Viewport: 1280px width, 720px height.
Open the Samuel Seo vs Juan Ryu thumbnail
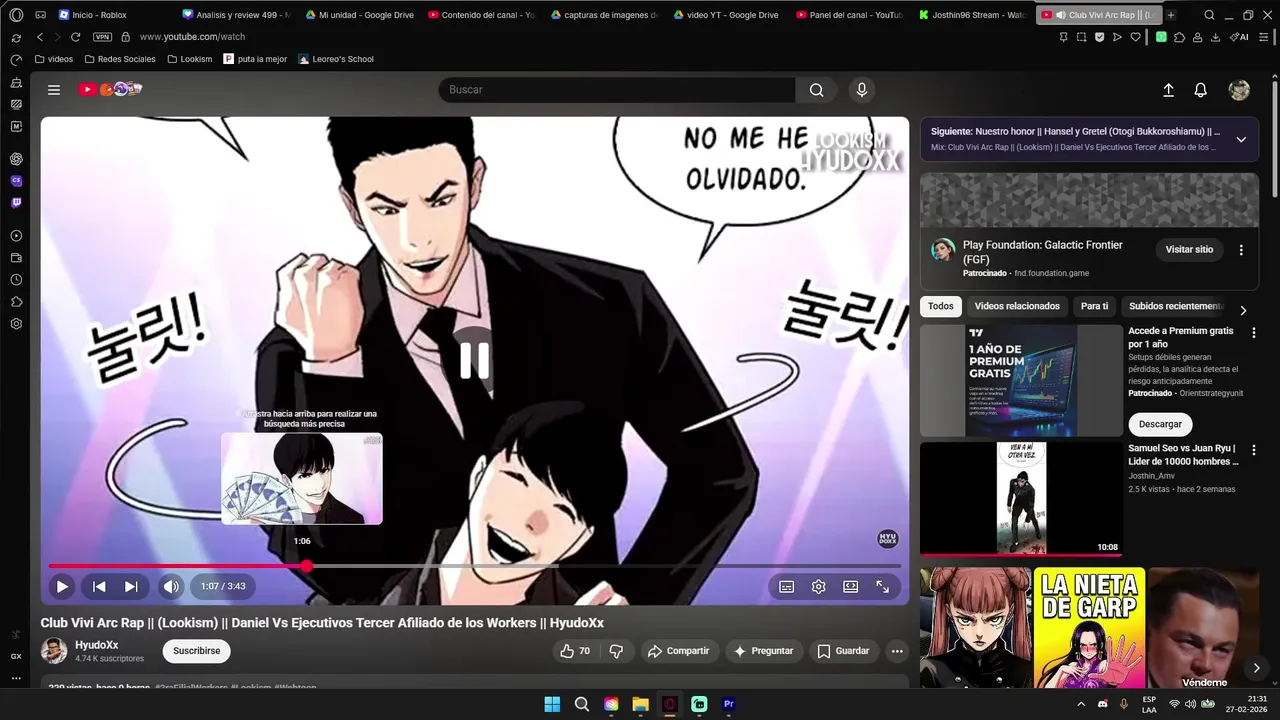[x=1021, y=498]
